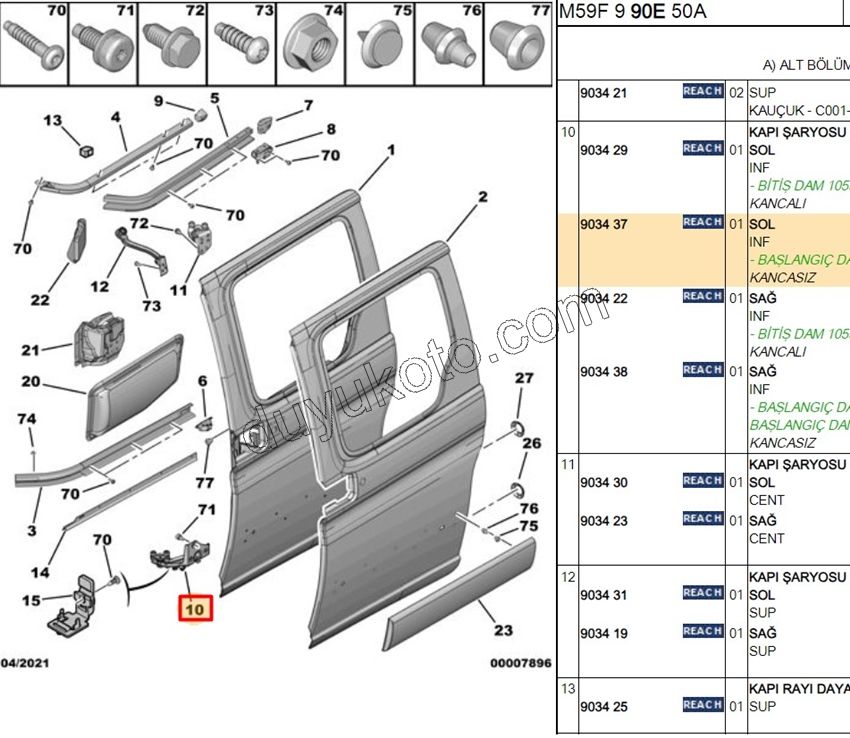Choose the fastener 75 clip thumbnail
Screen dimensions: 850x738
[379, 43]
